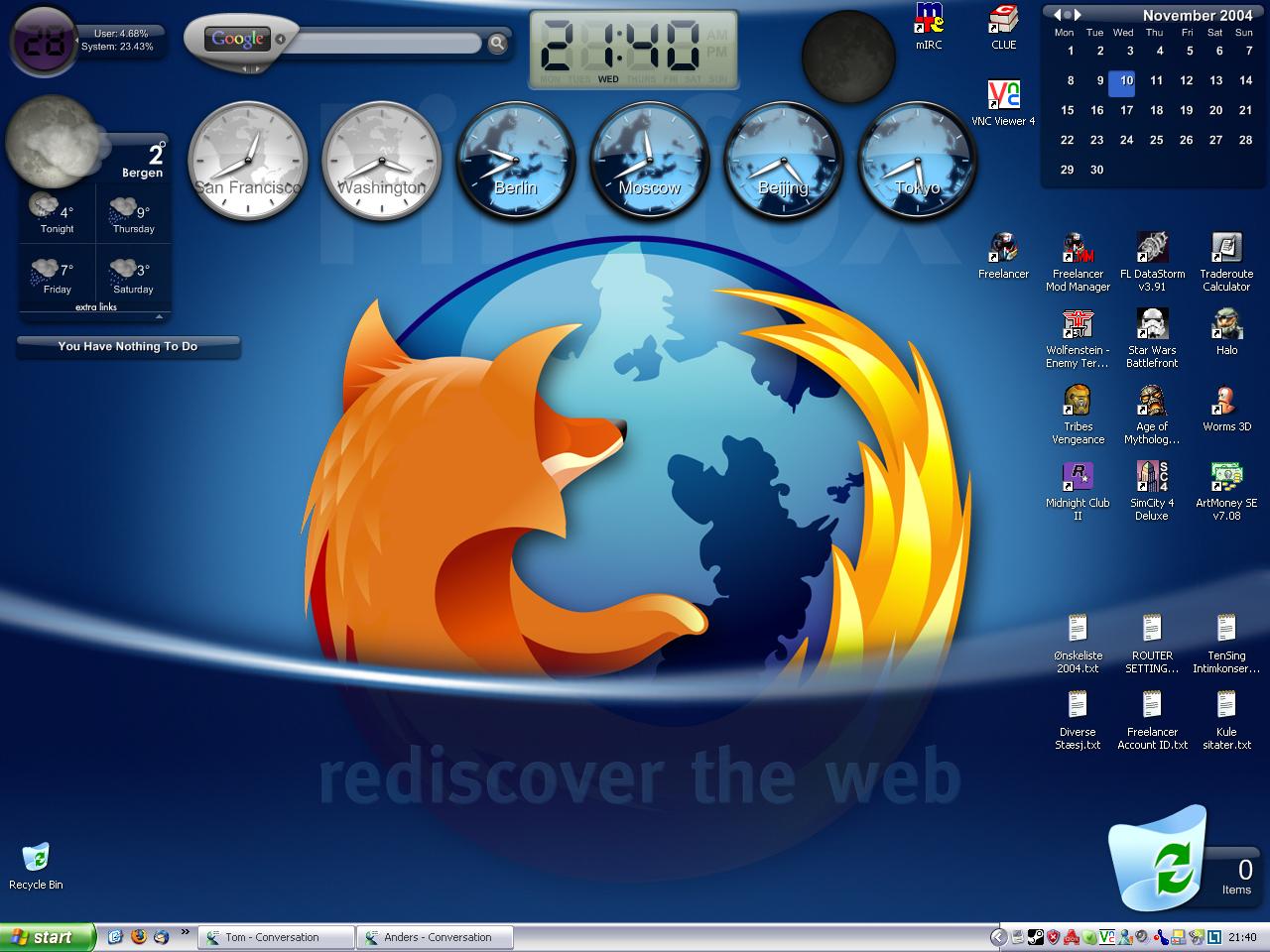Click the Beijing clock widget

pos(783,163)
